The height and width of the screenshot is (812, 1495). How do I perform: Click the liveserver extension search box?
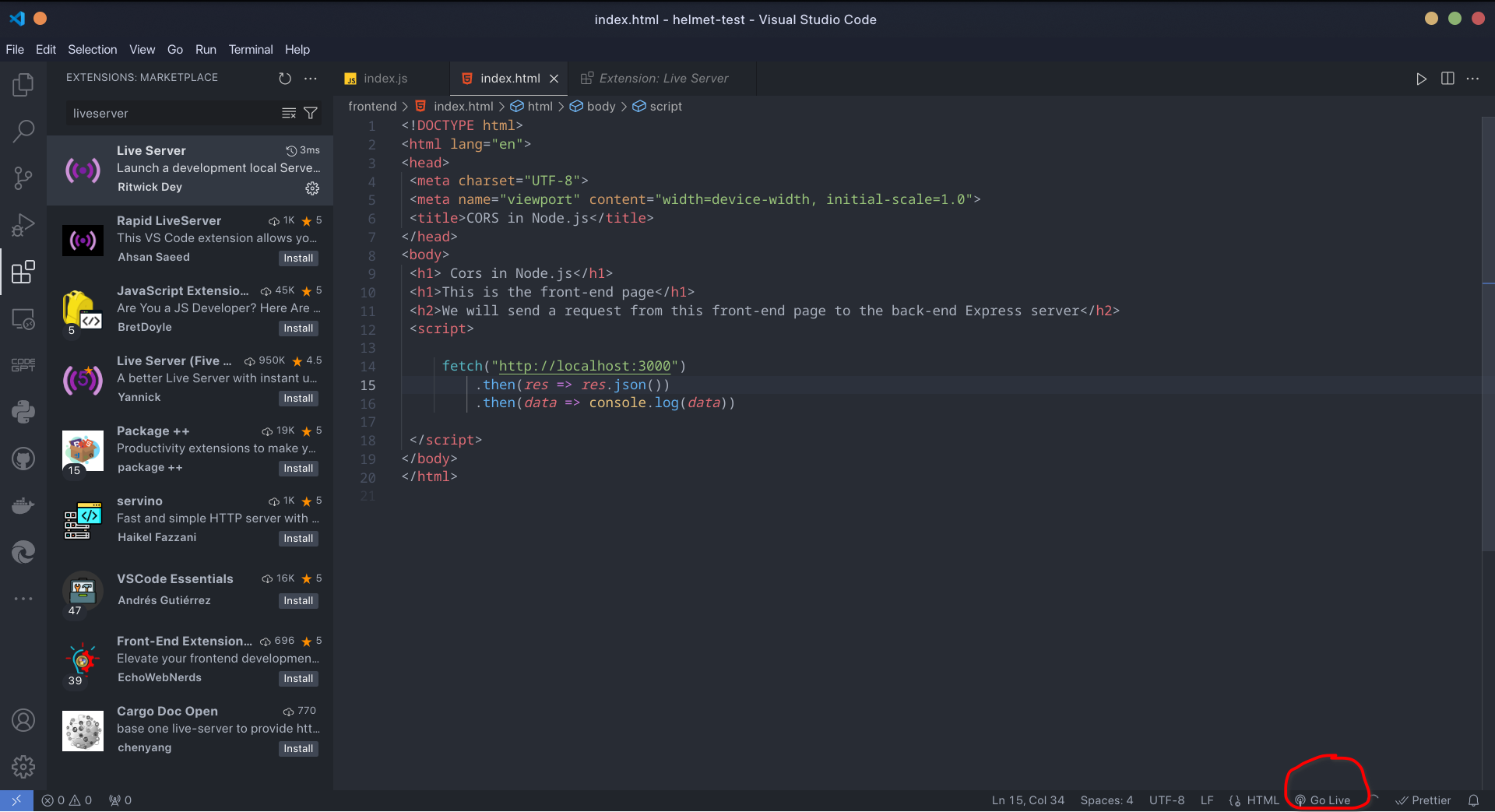171,114
